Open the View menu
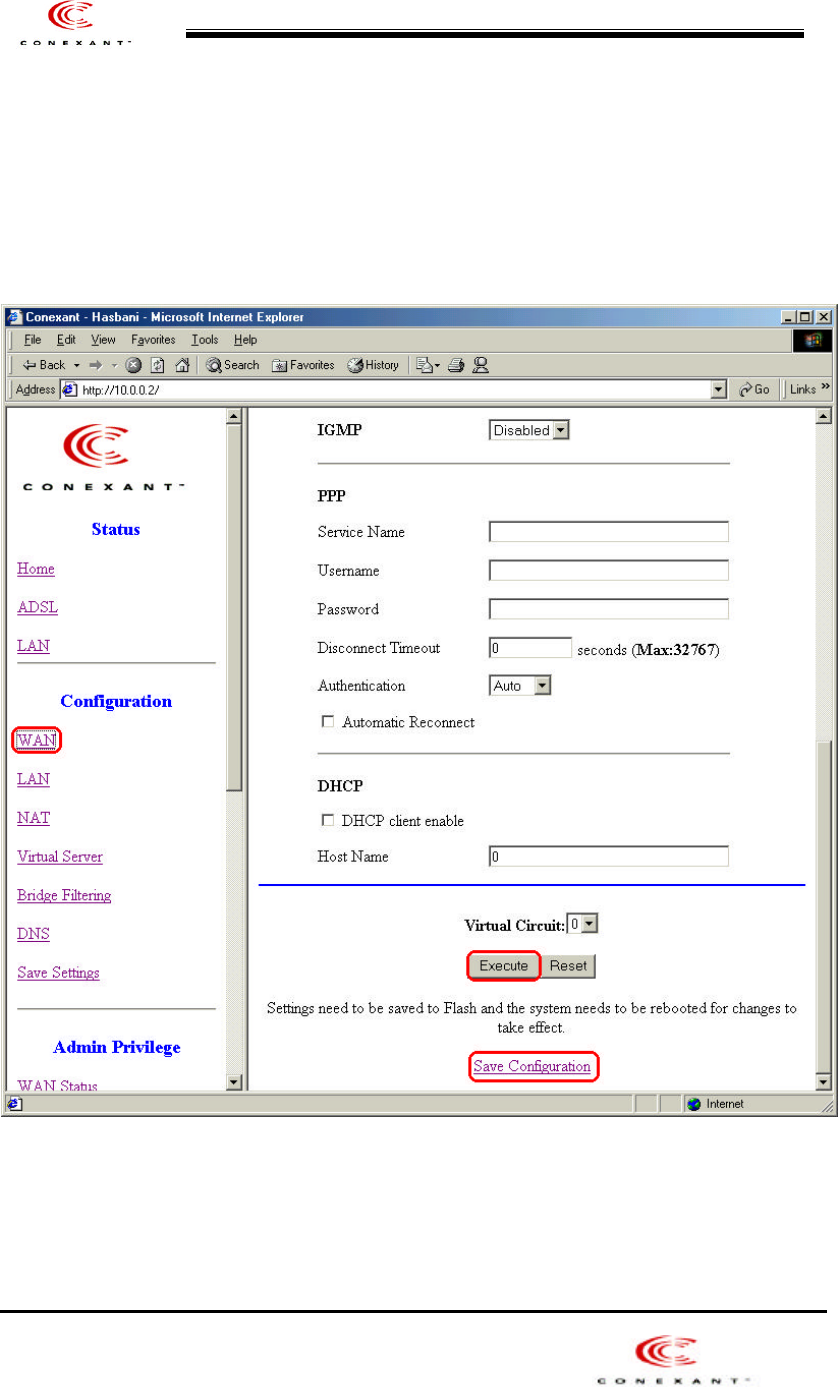 click(x=102, y=340)
